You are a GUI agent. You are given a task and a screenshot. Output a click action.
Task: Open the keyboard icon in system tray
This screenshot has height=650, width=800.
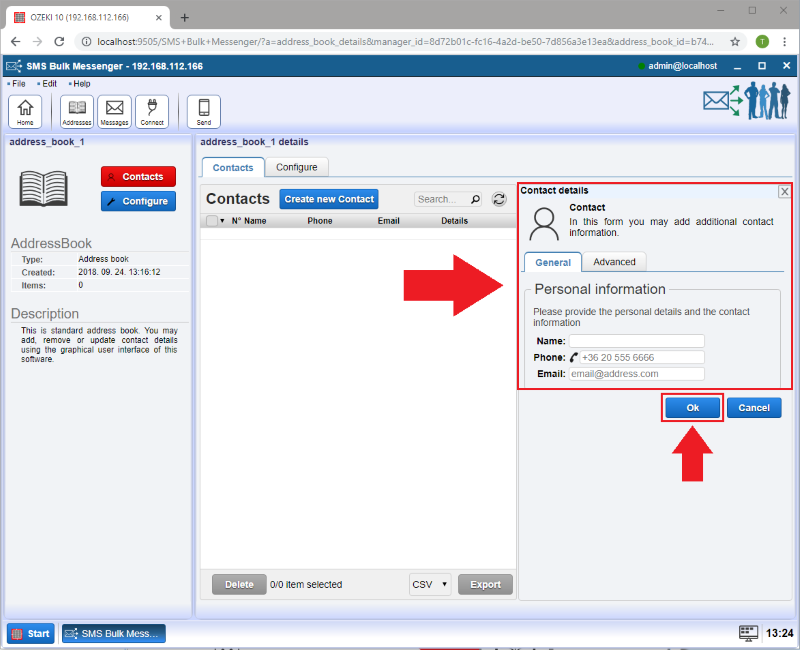click(x=748, y=633)
